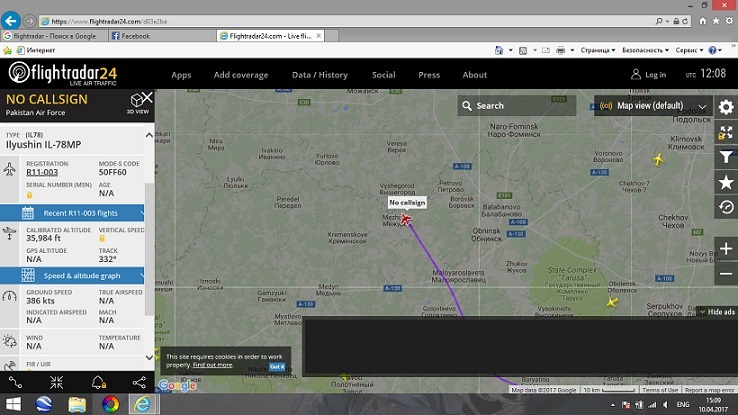Click the No callsign map label
The height and width of the screenshot is (415, 738).
point(407,202)
